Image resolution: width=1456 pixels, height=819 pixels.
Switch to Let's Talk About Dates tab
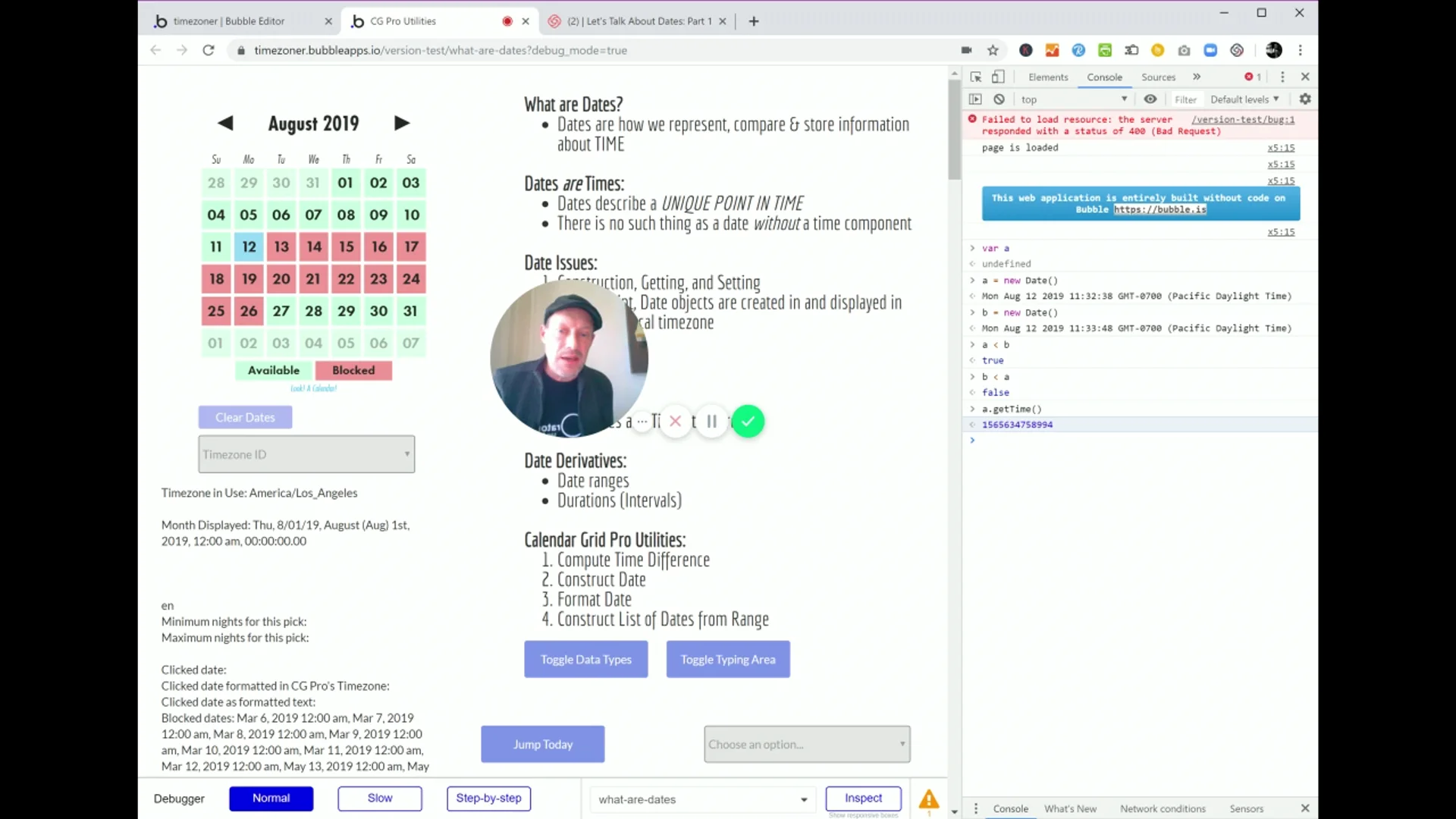637,21
